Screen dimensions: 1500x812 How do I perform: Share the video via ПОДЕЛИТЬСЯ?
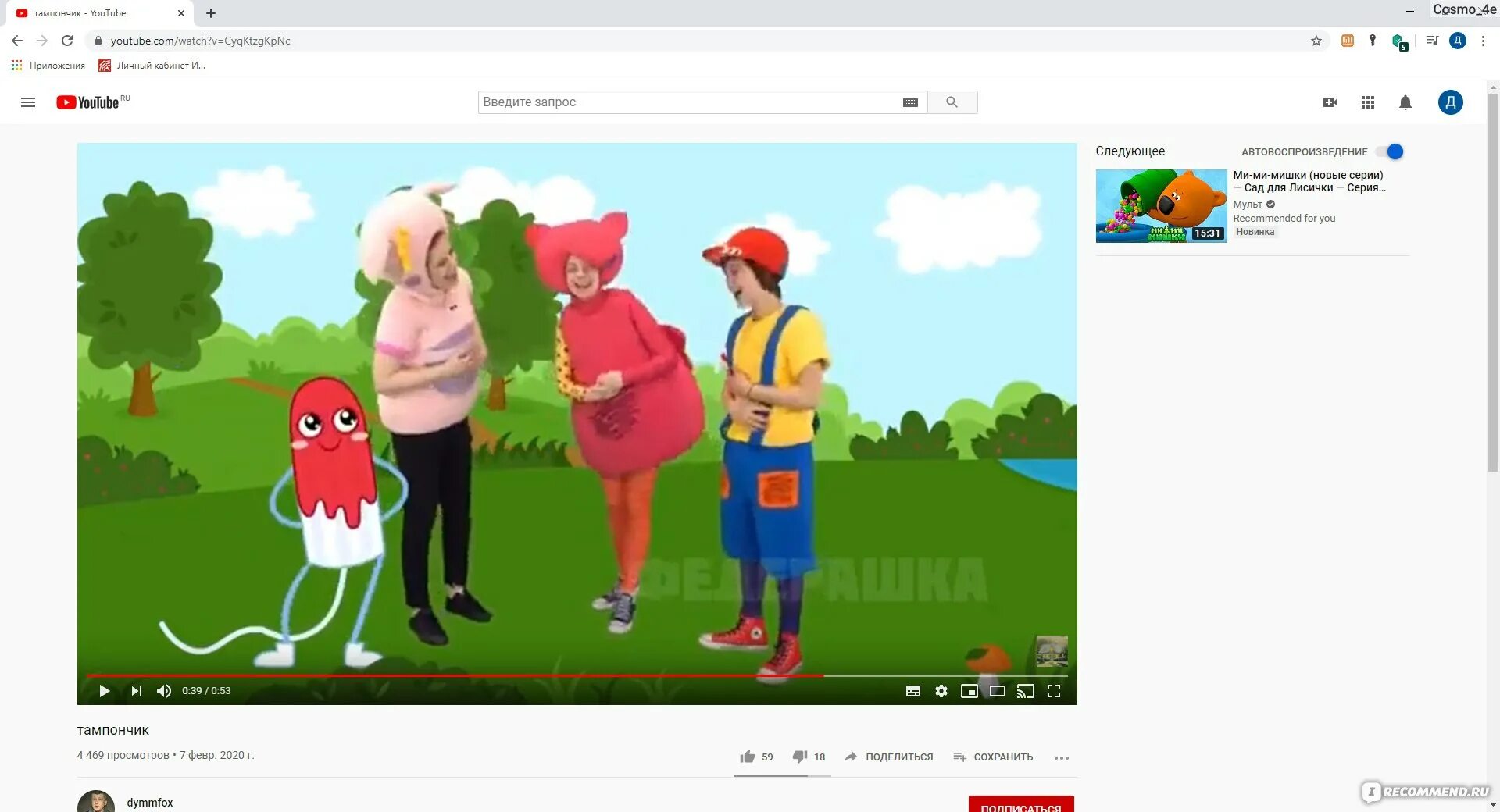pyautogui.click(x=889, y=757)
